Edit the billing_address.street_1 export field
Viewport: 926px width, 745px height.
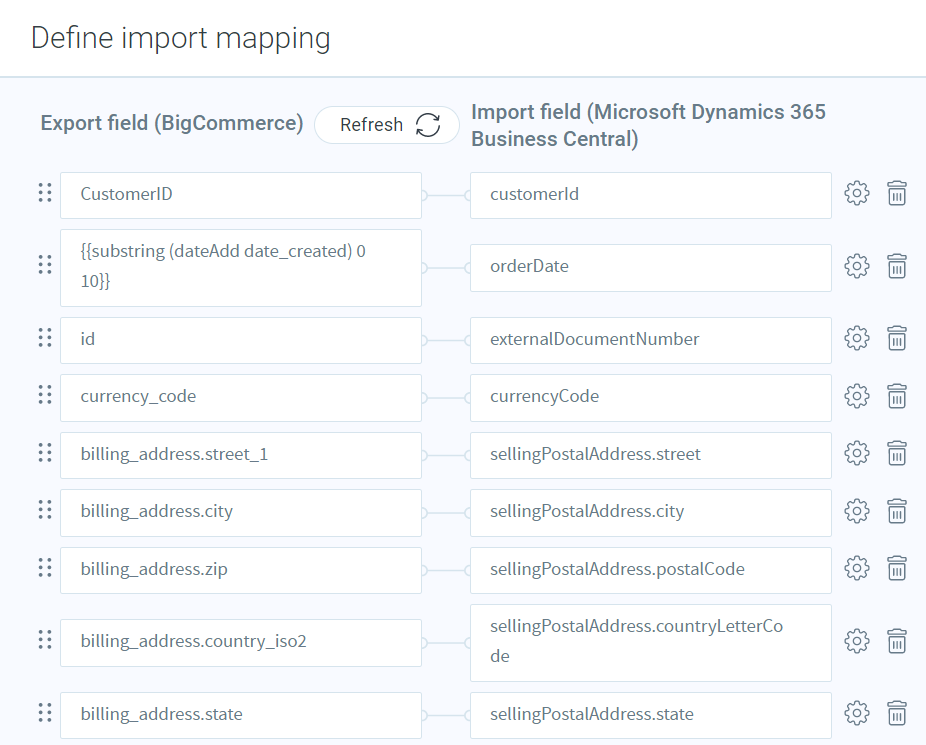pyautogui.click(x=241, y=455)
